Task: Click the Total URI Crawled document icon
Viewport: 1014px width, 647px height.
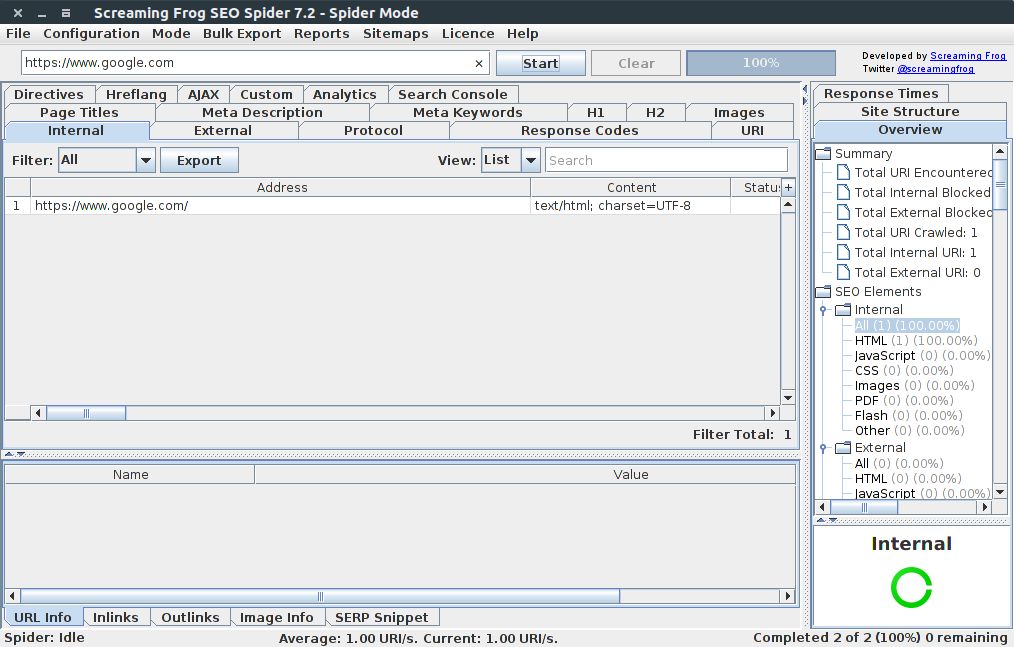Action: coord(843,232)
